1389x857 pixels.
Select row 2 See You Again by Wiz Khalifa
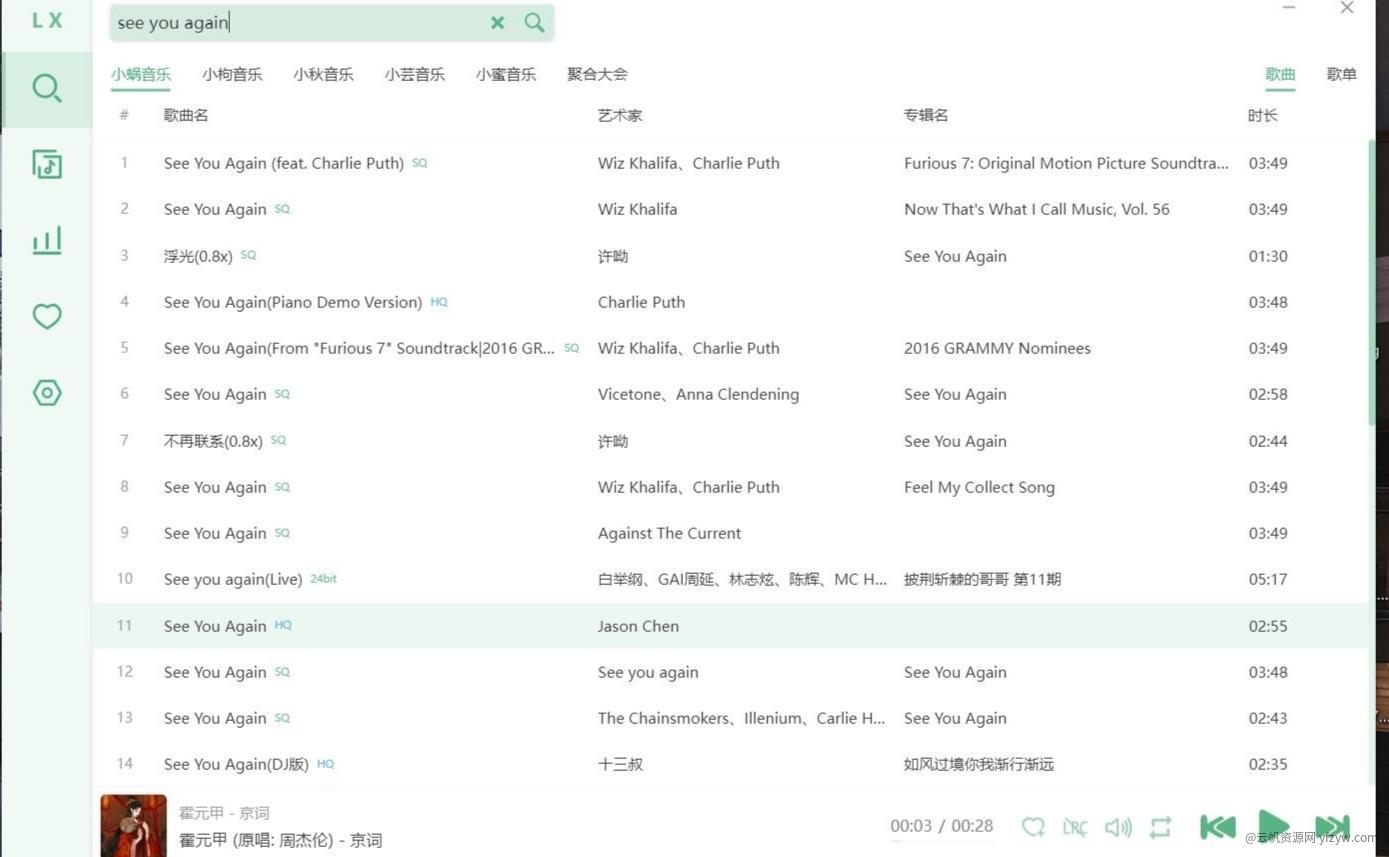731,209
